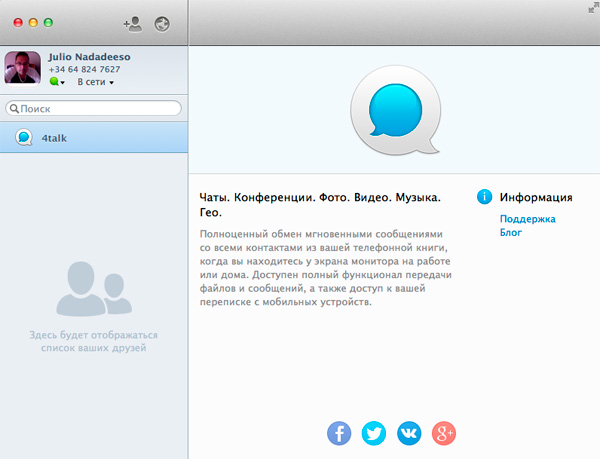The height and width of the screenshot is (459, 600).
Task: Click the phone number +34 64 824 7627
Action: coord(84,70)
